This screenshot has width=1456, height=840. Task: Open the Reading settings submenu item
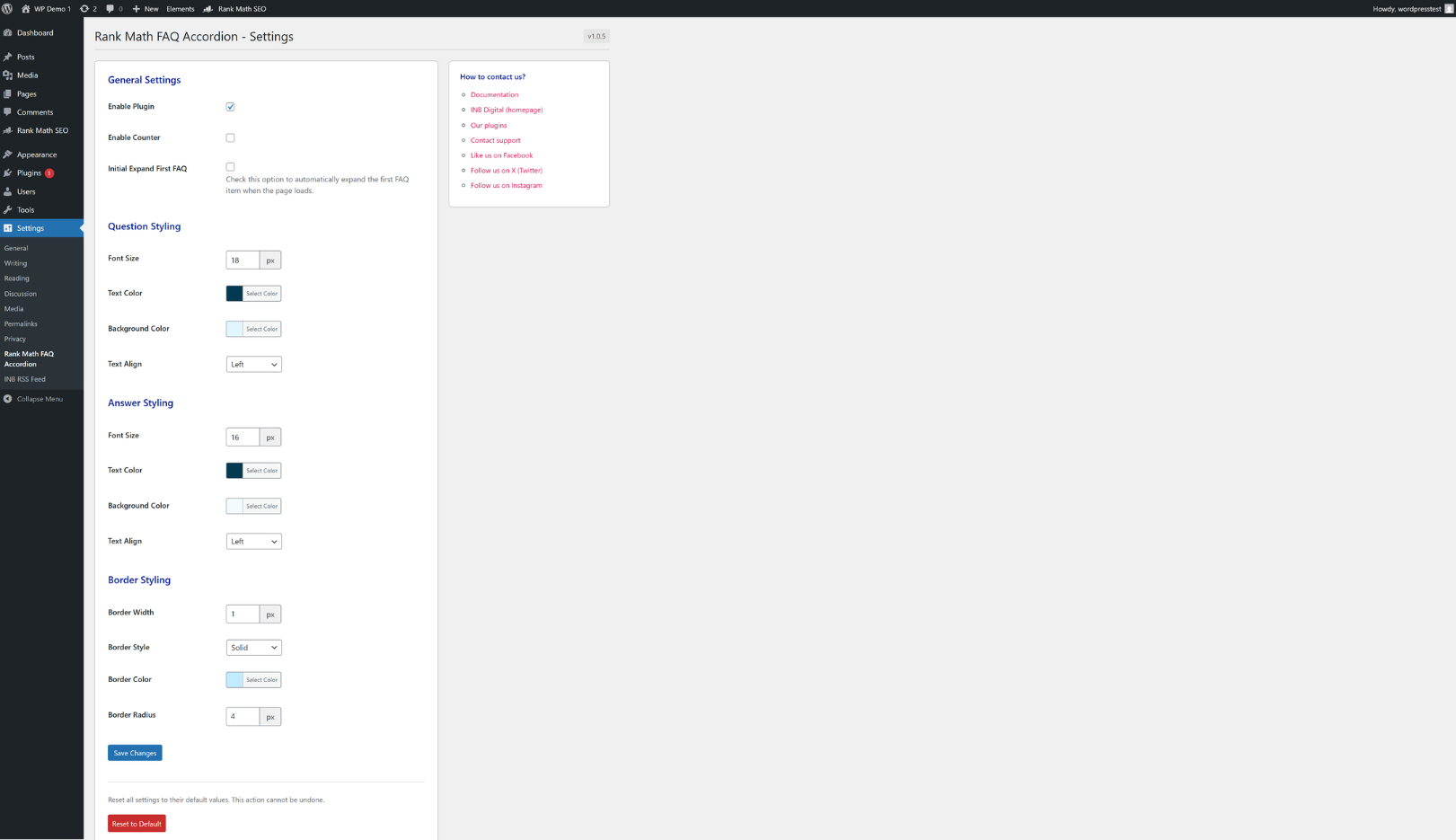point(16,279)
